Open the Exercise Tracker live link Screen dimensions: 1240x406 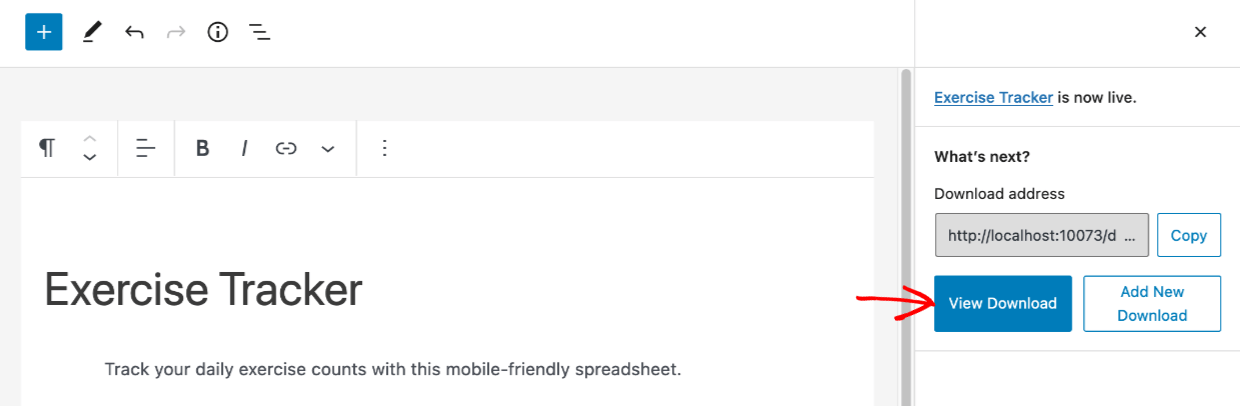[993, 98]
